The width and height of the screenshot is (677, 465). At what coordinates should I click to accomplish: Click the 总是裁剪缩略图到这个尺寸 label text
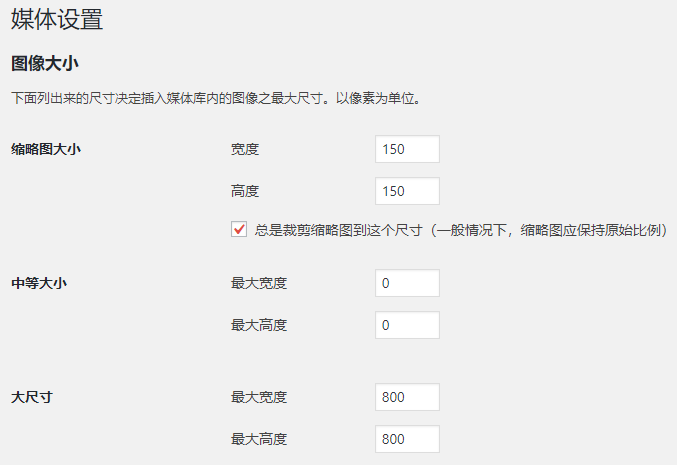coord(460,230)
